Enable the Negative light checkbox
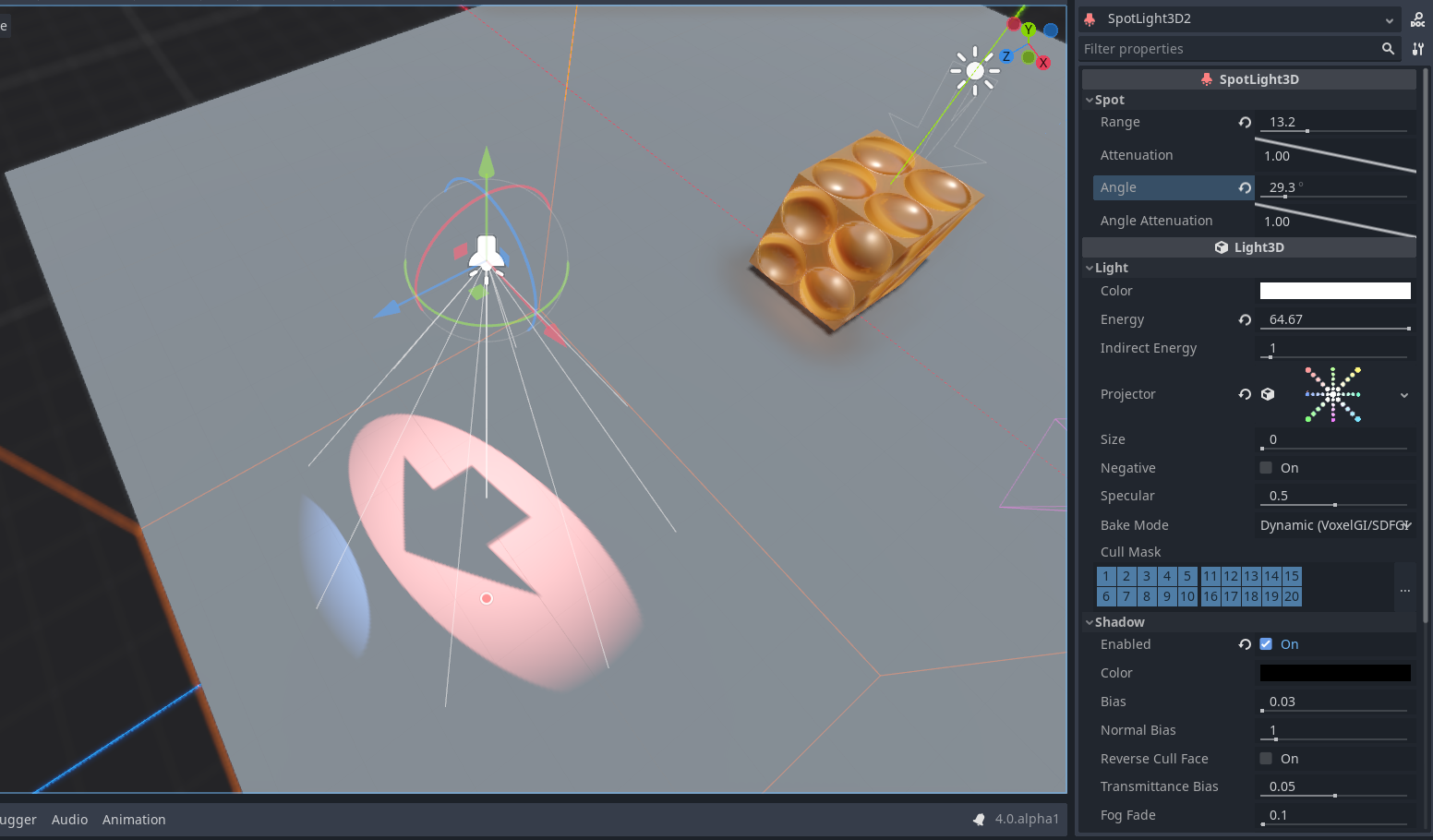Screen dimensions: 1433x840 click(x=1266, y=467)
